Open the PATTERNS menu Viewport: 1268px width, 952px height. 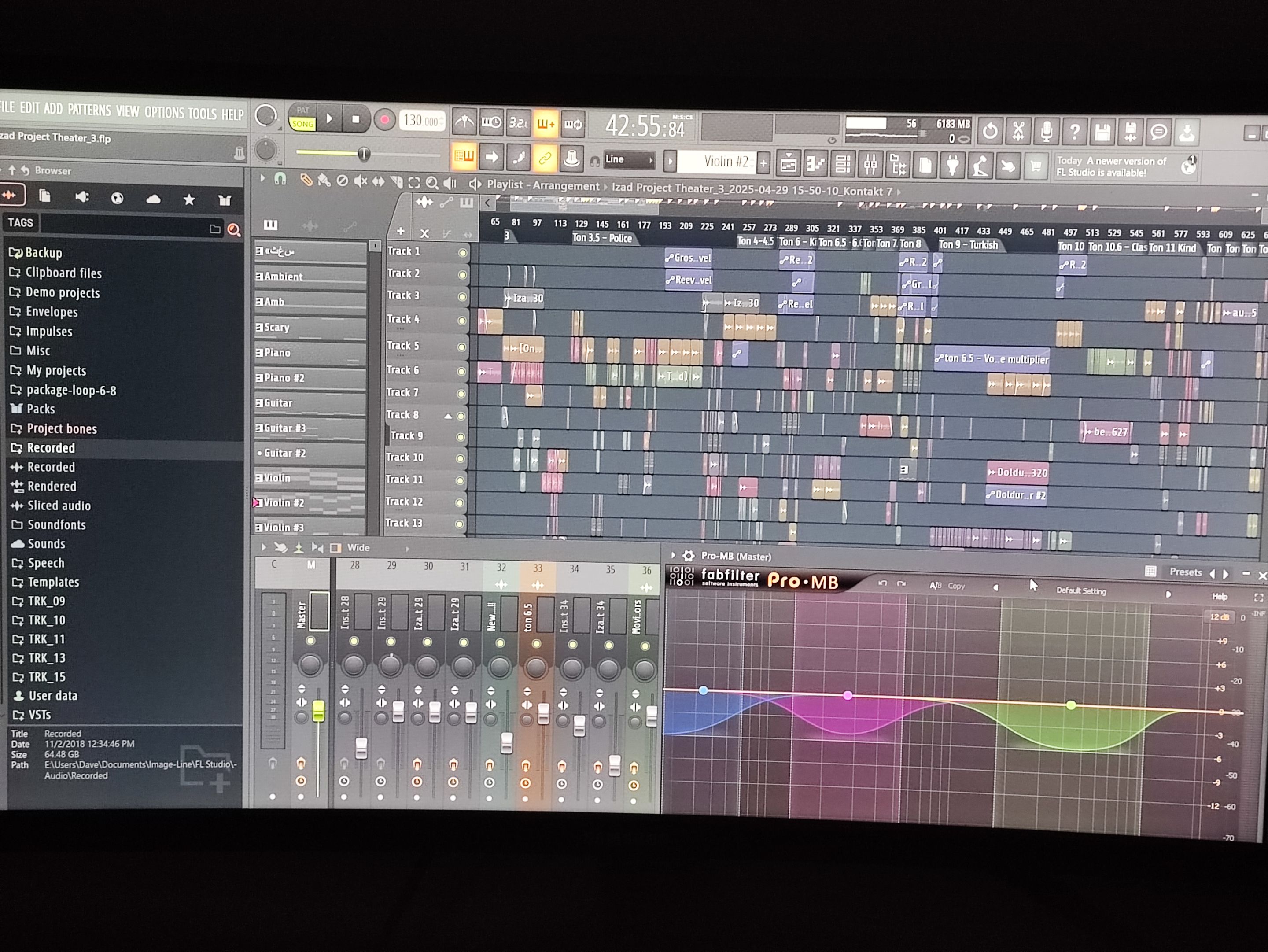tap(89, 110)
